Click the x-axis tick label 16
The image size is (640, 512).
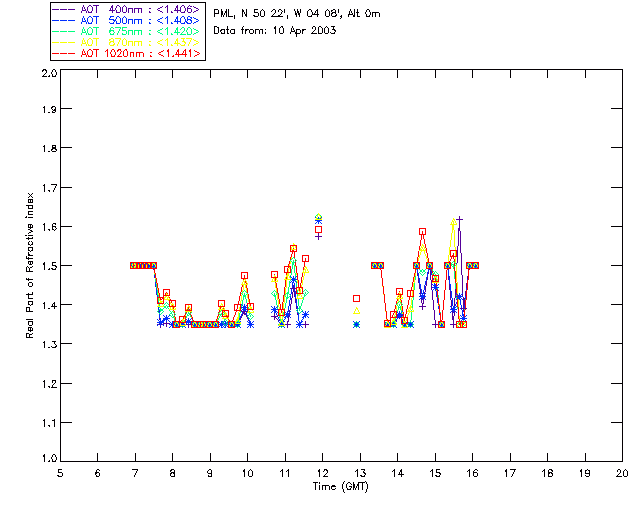pos(473,473)
